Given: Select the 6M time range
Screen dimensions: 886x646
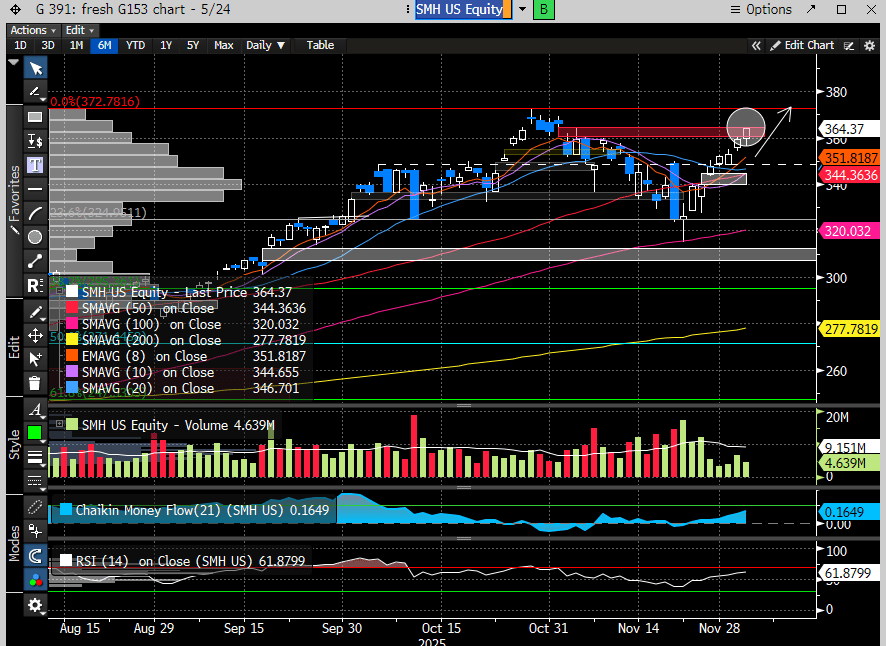Looking at the screenshot, I should pos(105,45).
